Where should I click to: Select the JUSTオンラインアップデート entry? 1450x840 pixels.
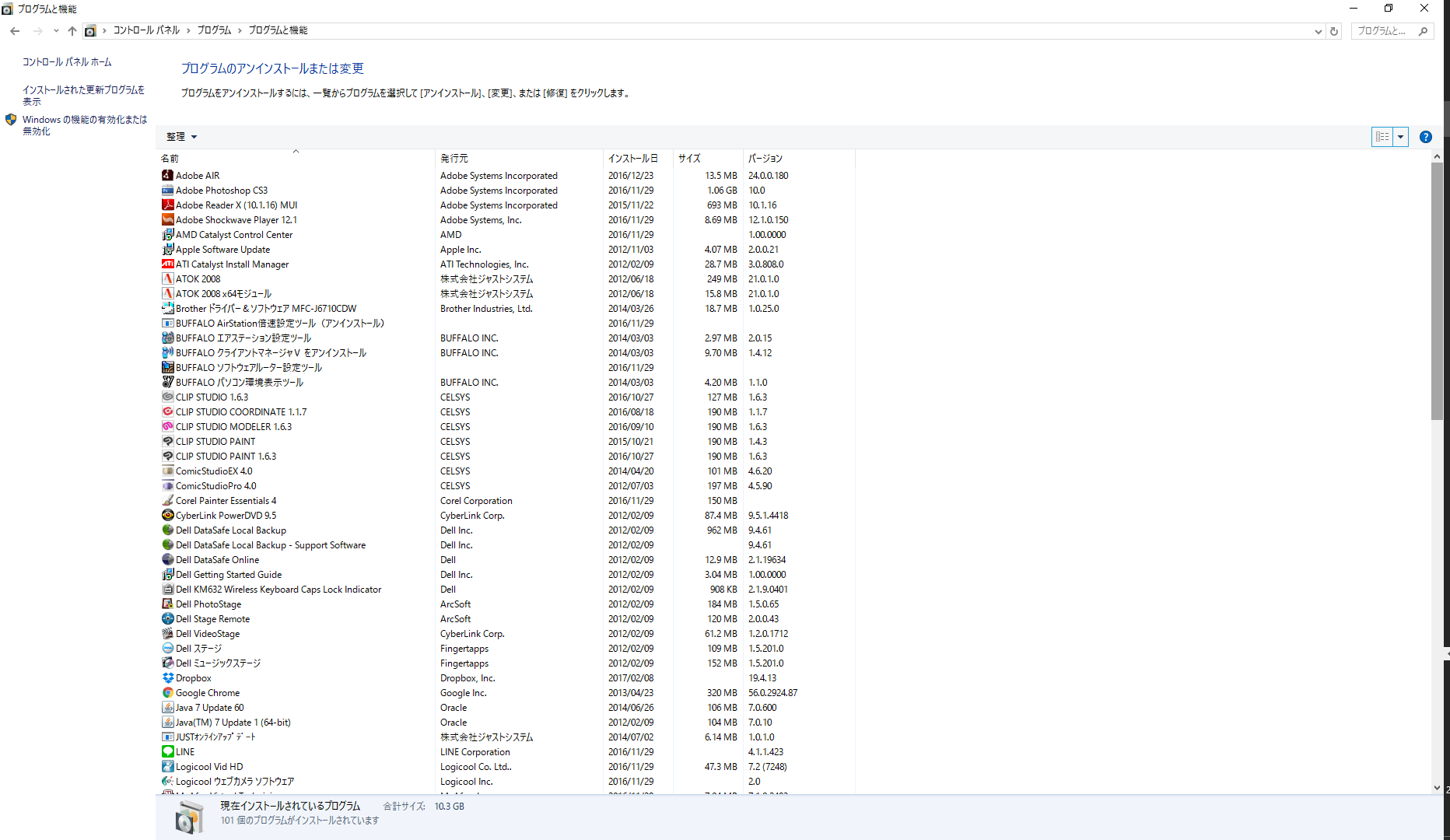pos(507,737)
